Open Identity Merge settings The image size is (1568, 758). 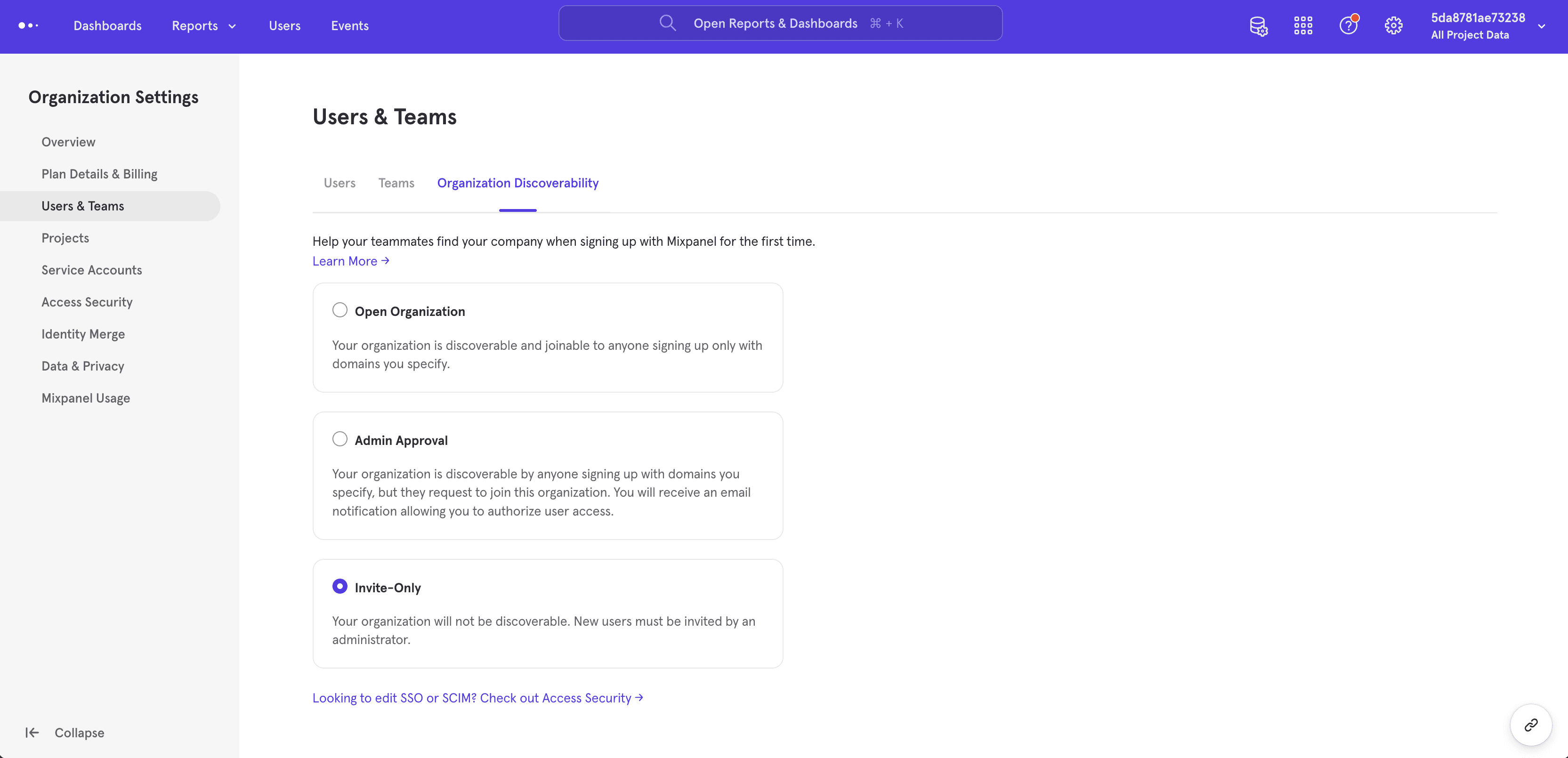(83, 334)
